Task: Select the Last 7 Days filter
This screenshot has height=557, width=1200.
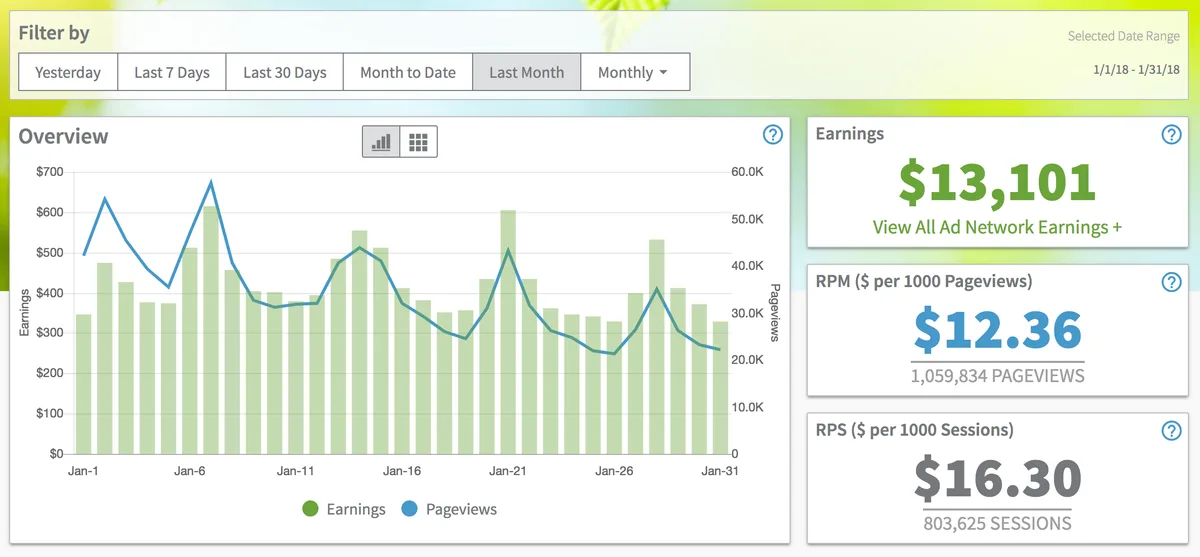Action: click(x=172, y=72)
